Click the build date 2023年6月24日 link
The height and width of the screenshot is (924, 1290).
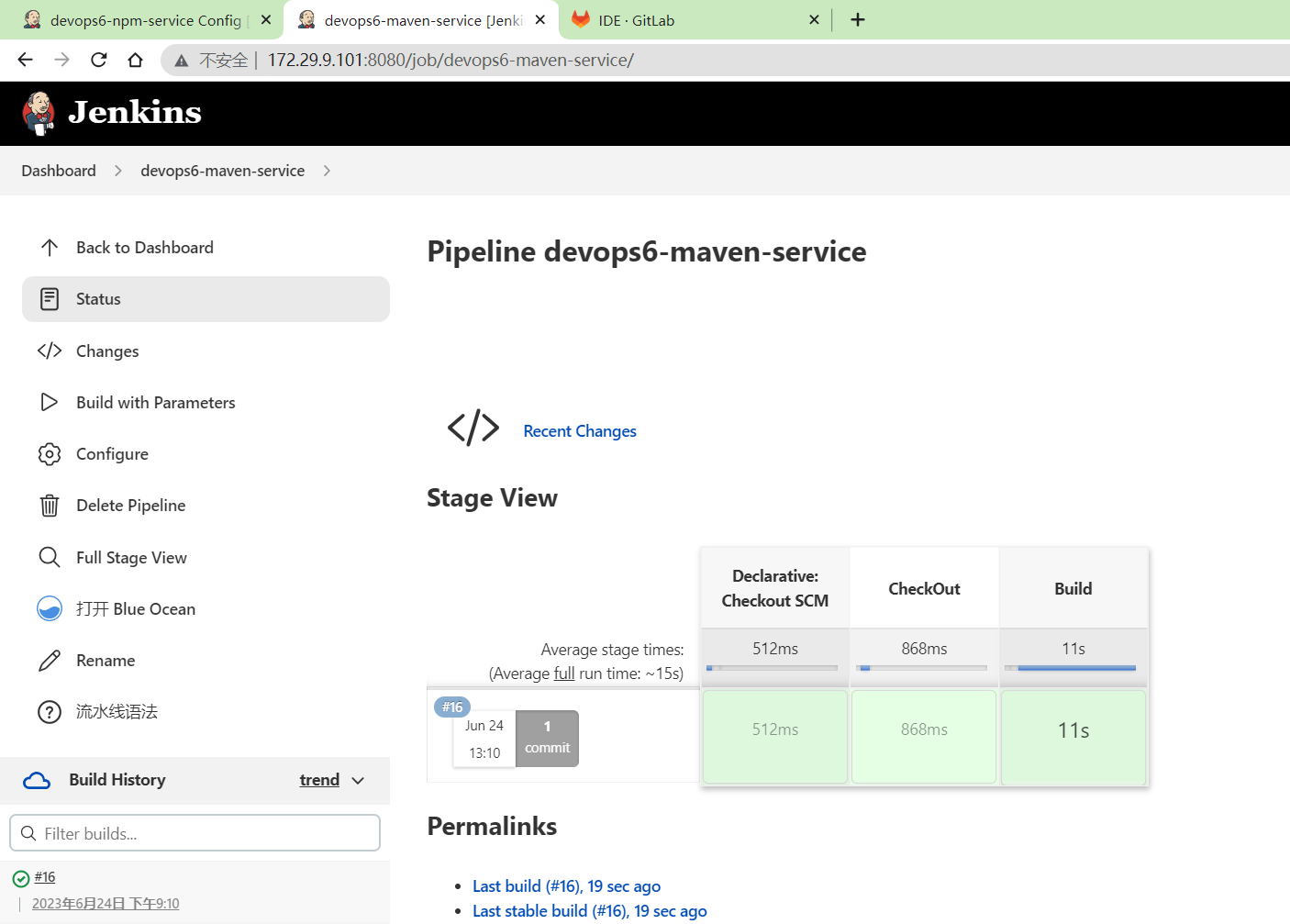coord(106,904)
